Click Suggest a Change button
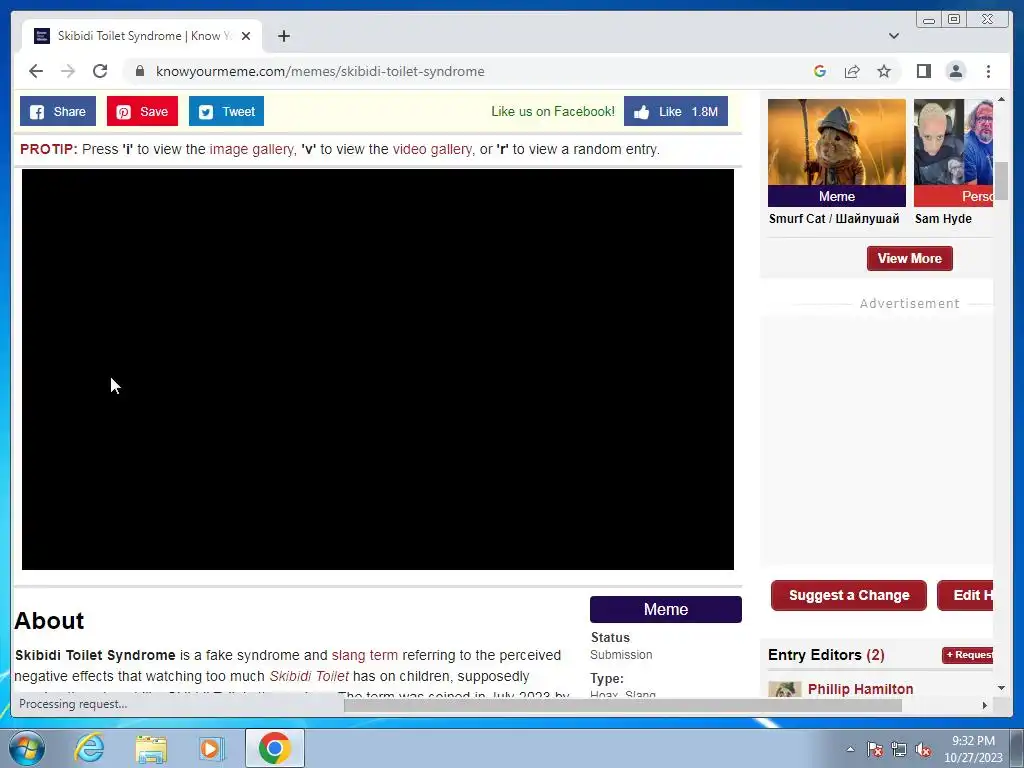Viewport: 1024px width, 768px height. click(849, 596)
